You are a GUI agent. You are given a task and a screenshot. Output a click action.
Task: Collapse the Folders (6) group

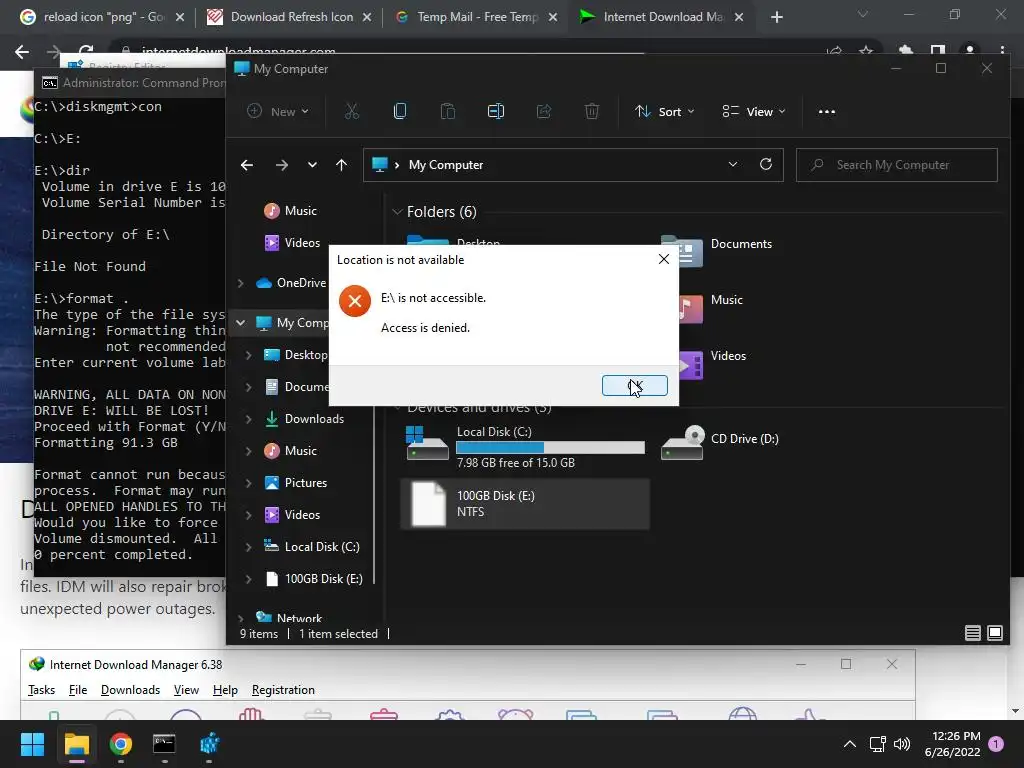396,212
